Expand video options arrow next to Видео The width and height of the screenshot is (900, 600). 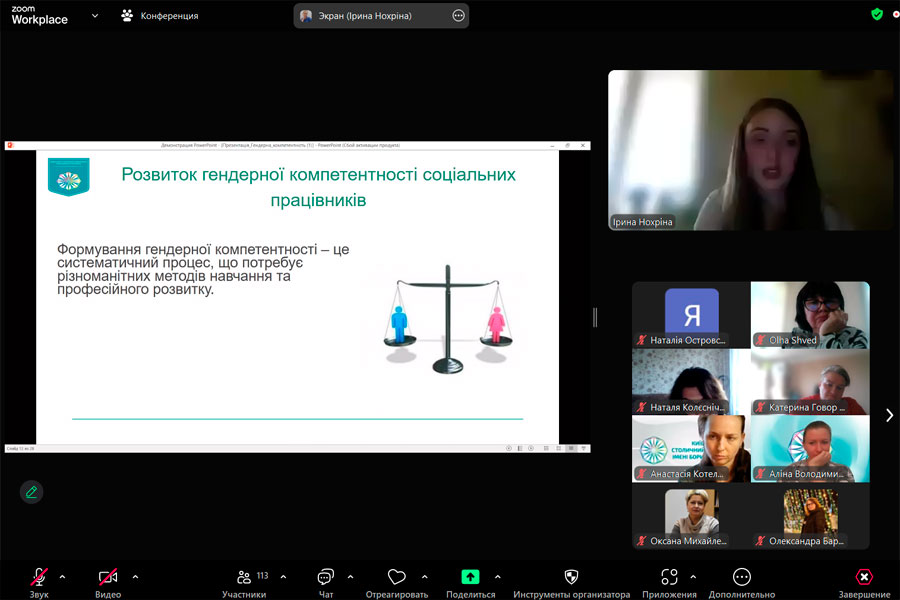(135, 576)
